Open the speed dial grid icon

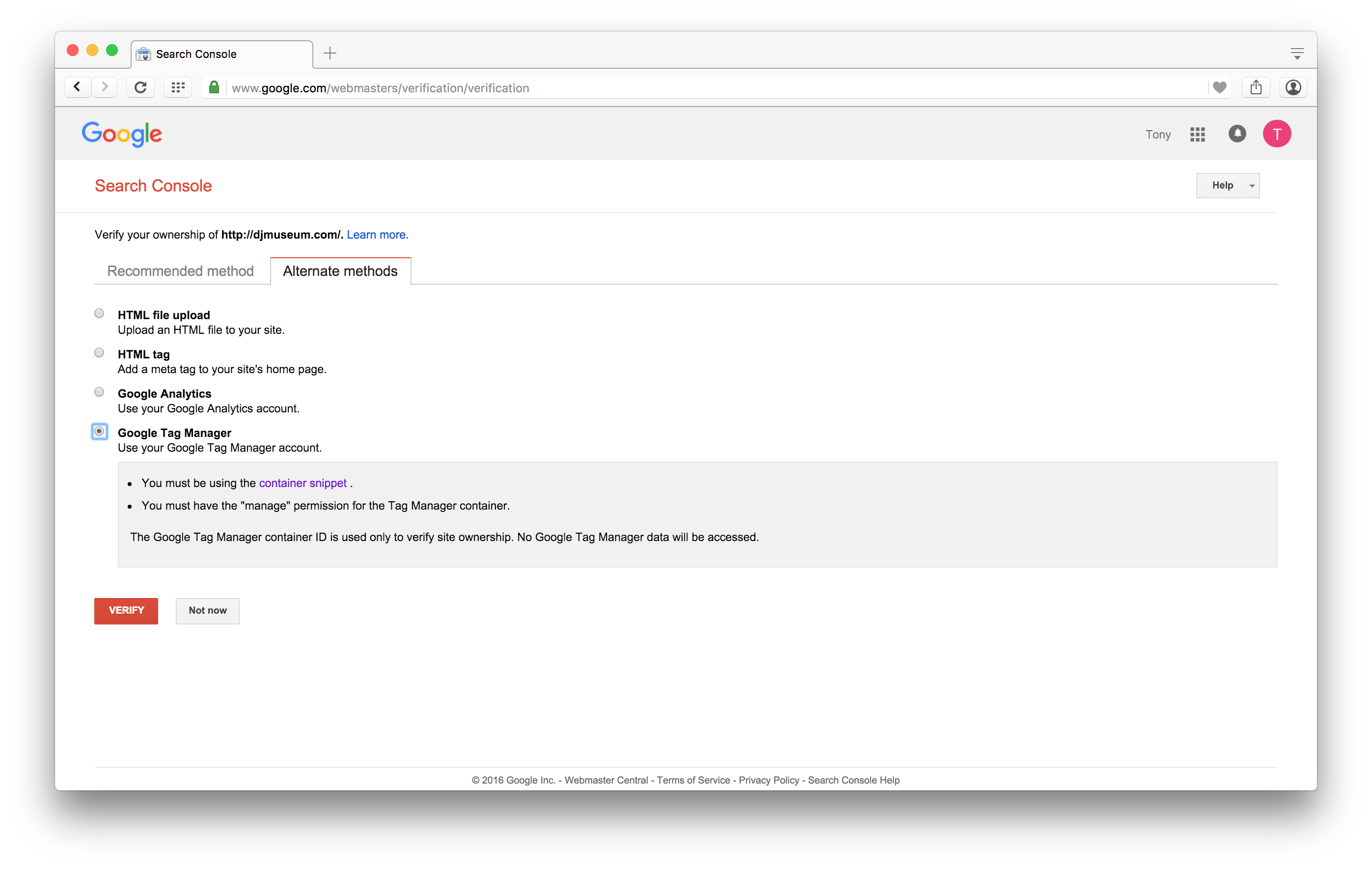coord(178,87)
